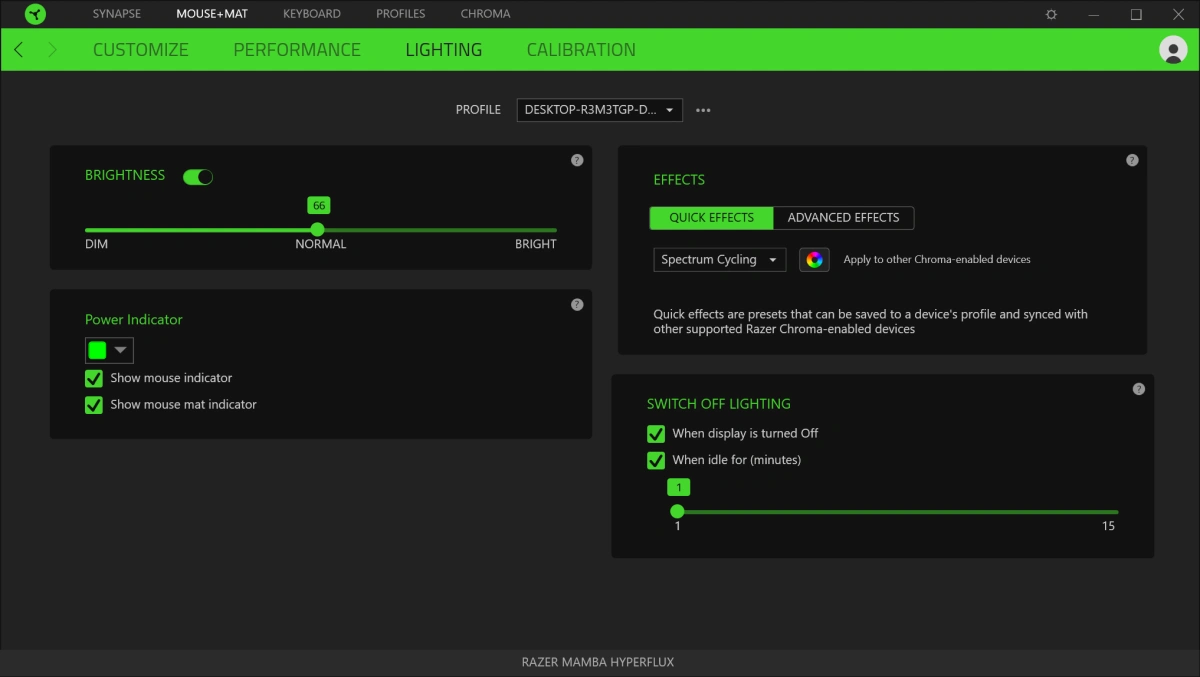Select the Lighting subtab
1200x677 pixels.
(x=444, y=50)
